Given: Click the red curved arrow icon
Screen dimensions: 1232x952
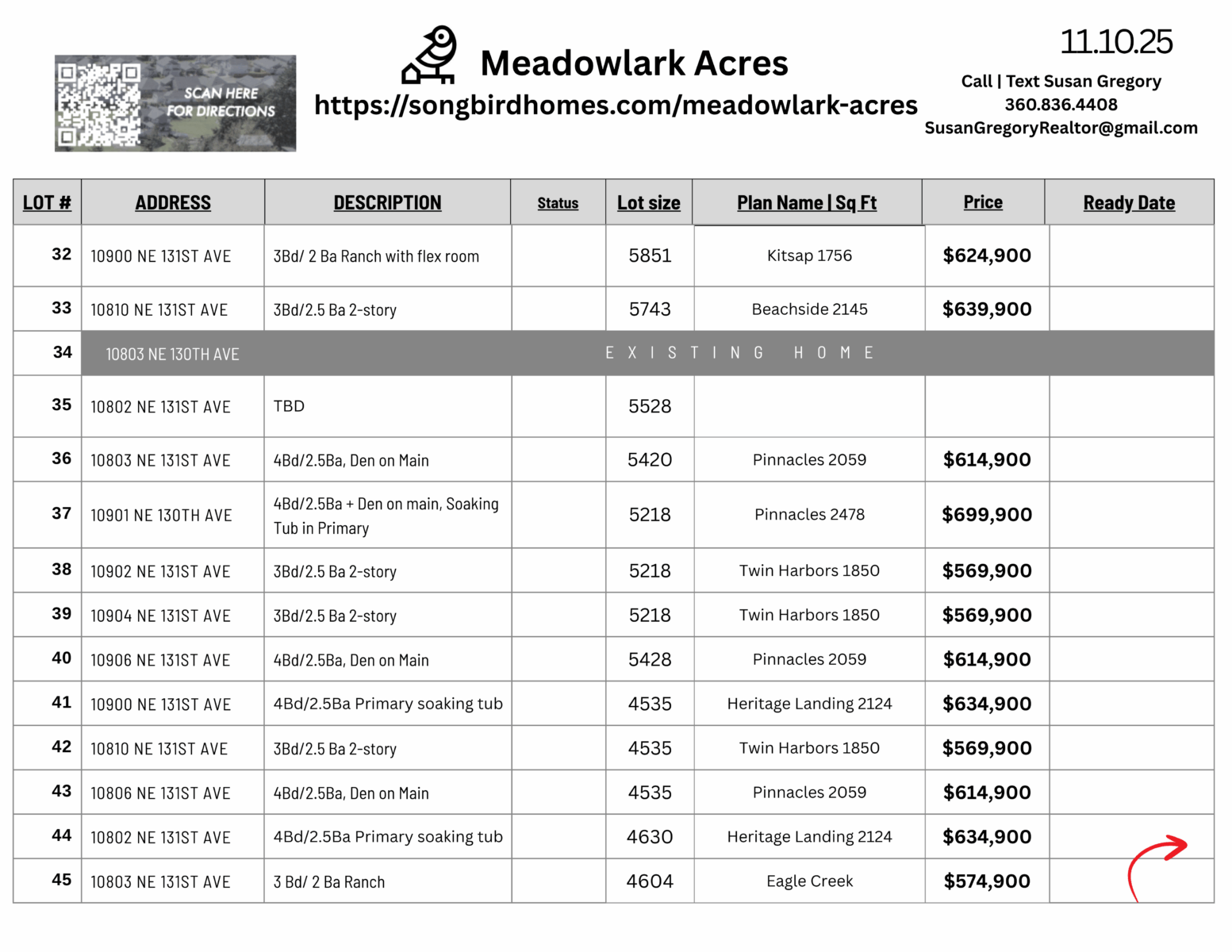Looking at the screenshot, I should [x=1157, y=865].
